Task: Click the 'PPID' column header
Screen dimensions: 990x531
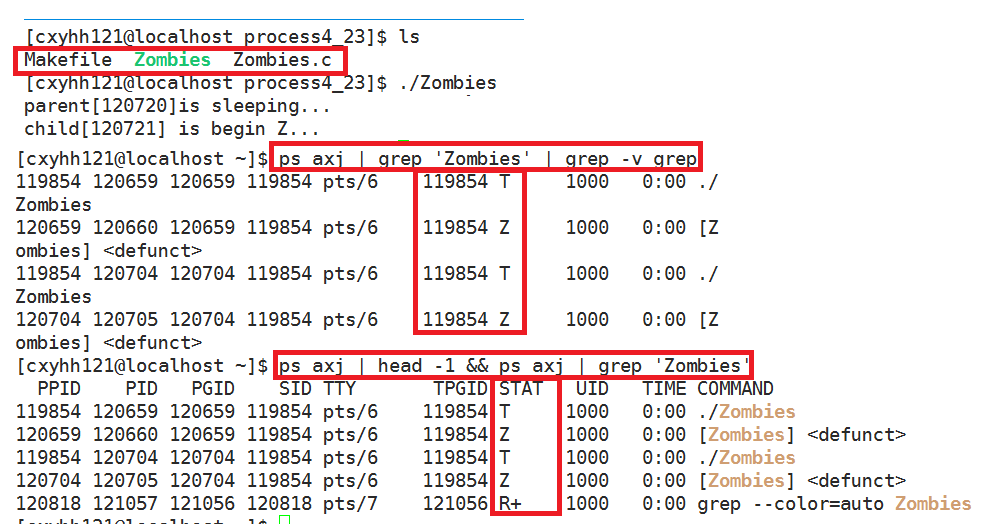Action: (x=59, y=388)
